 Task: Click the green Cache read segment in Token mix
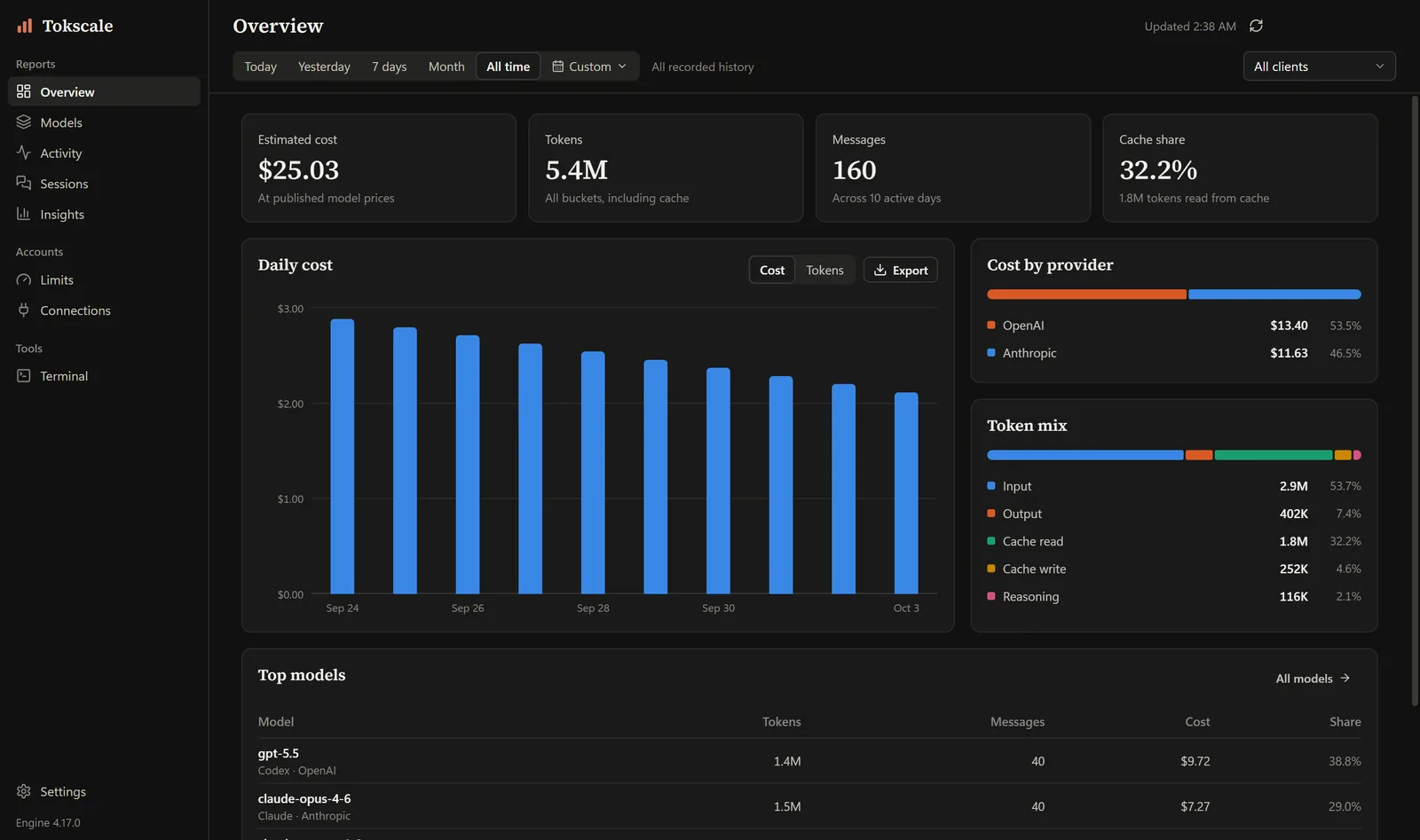1274,455
